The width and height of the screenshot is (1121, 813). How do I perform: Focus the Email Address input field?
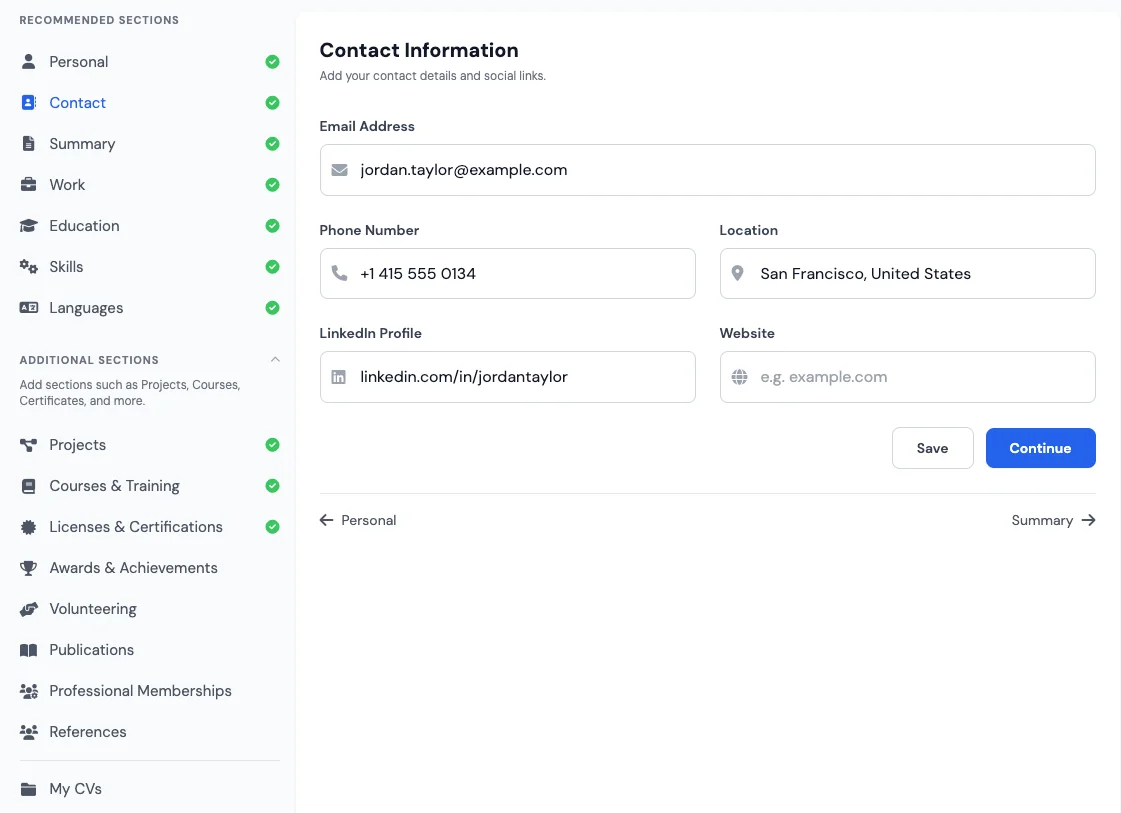tap(707, 170)
